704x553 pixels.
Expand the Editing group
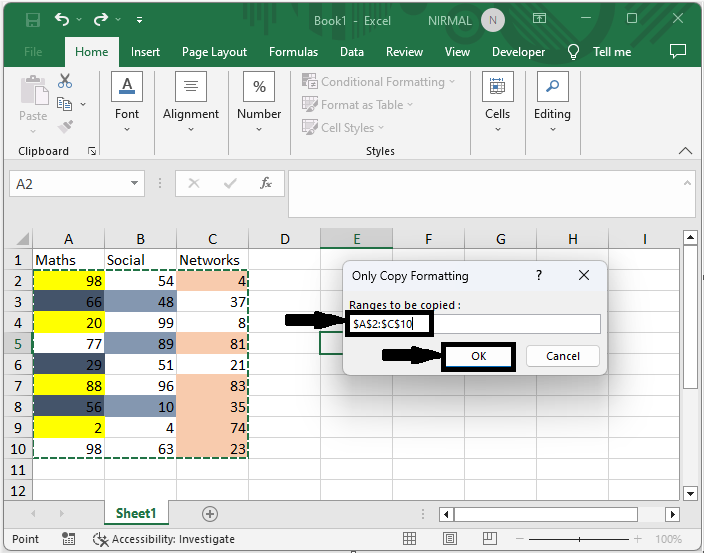(x=552, y=102)
